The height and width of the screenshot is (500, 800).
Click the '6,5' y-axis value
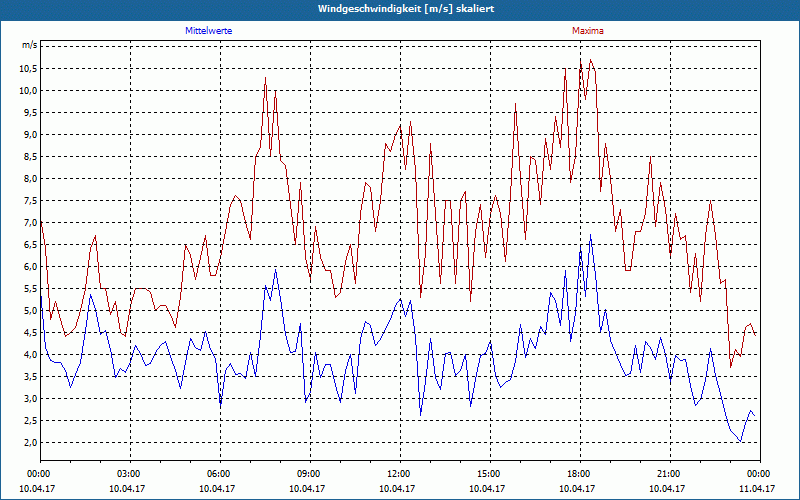(x=30, y=244)
